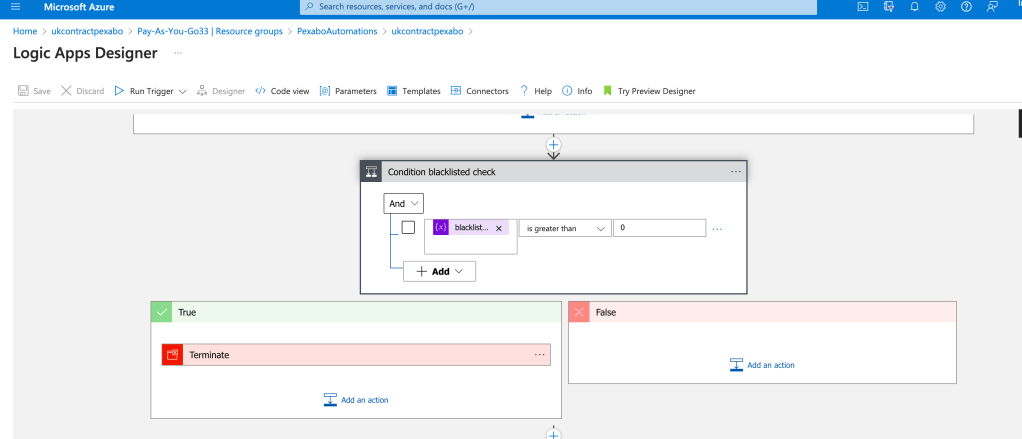Show the notifications bell
This screenshot has height=439, width=1022.
[914, 7]
